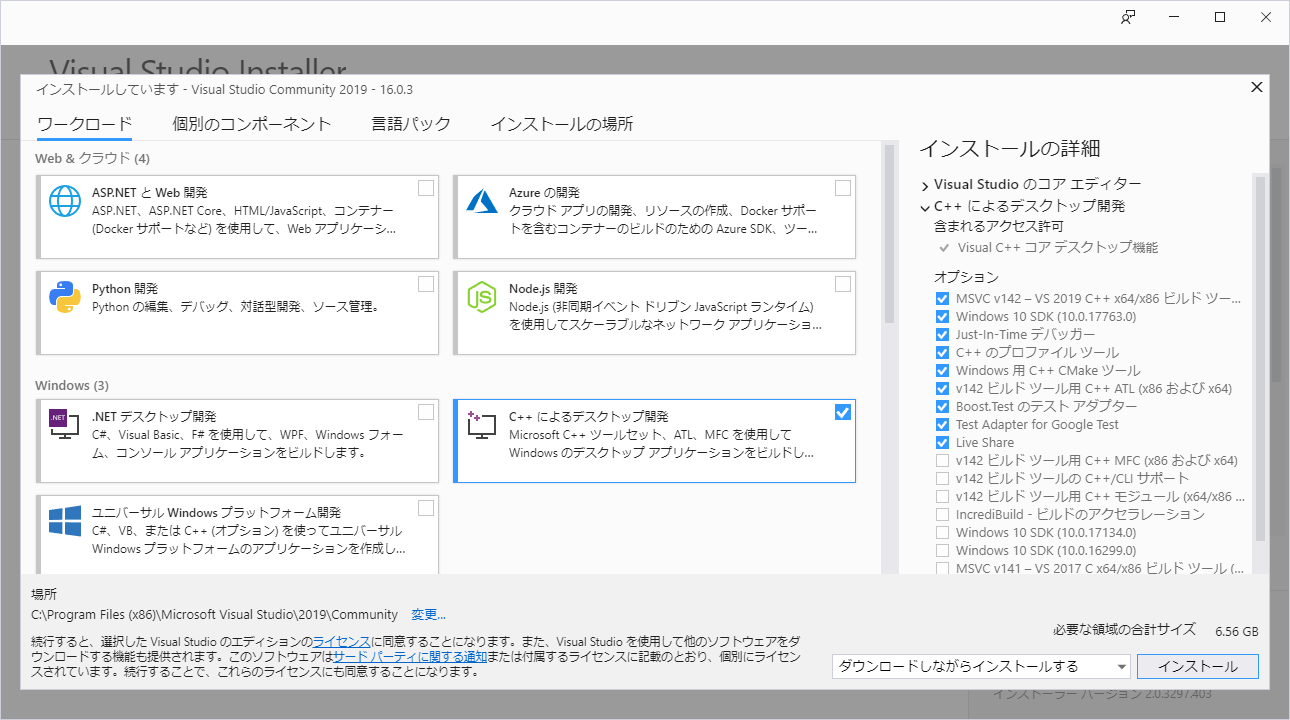Click the C++ desktop development icon

point(482,427)
